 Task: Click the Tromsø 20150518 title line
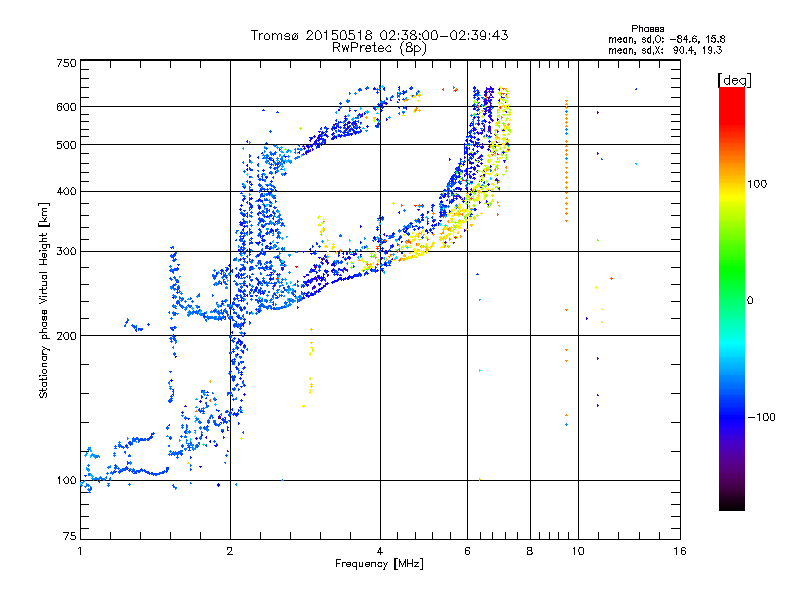pyautogui.click(x=379, y=35)
